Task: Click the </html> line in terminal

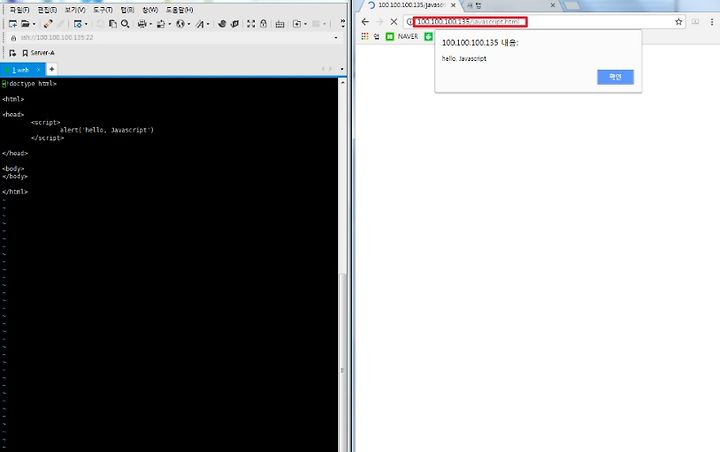Action: [15, 192]
